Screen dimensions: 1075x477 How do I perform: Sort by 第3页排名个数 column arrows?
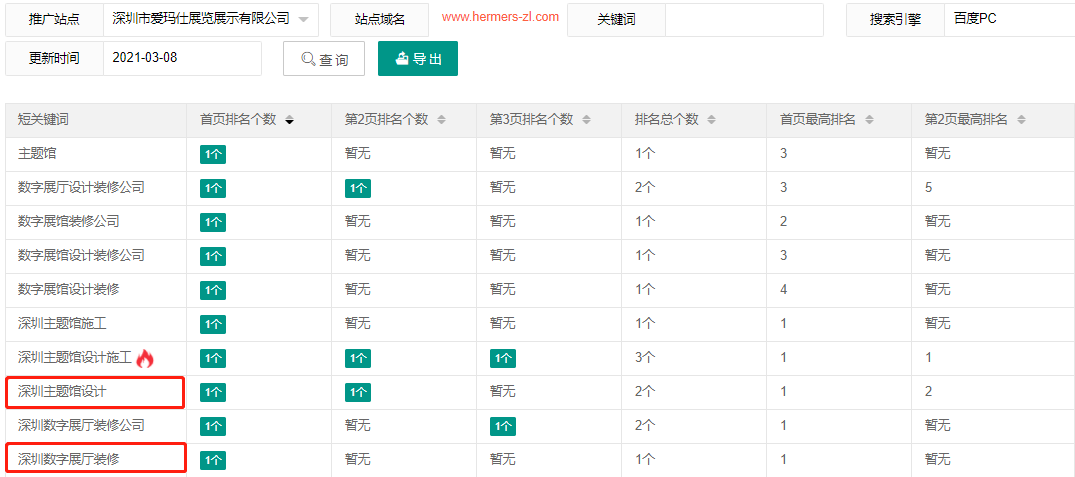point(586,120)
